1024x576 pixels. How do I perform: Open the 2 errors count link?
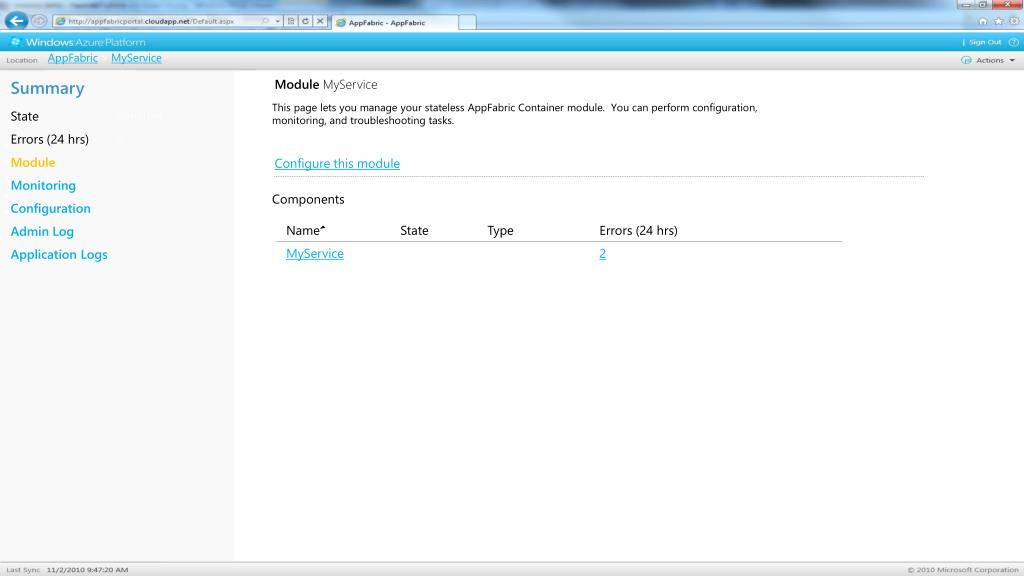[x=602, y=254]
